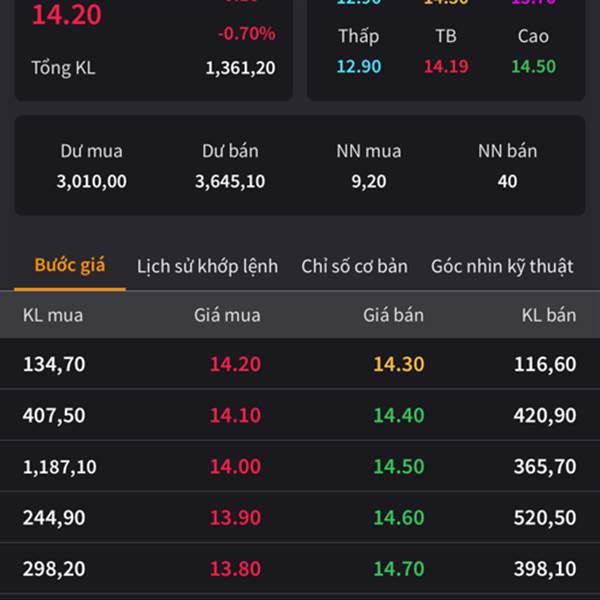Select buy volume 134,70
600x600 pixels.
tap(54, 364)
